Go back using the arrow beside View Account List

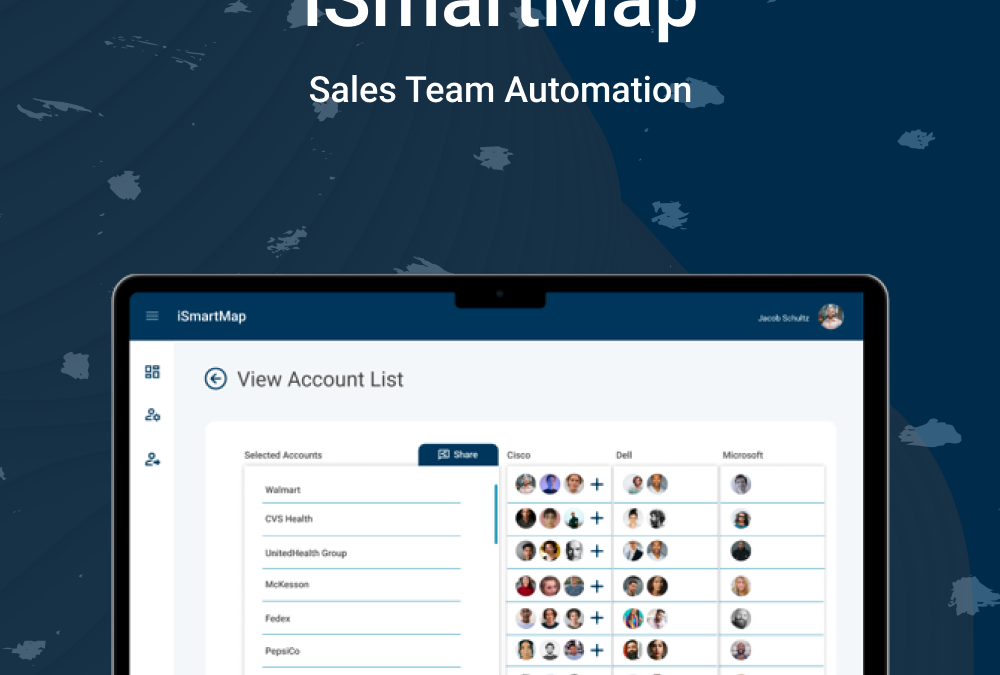(216, 379)
